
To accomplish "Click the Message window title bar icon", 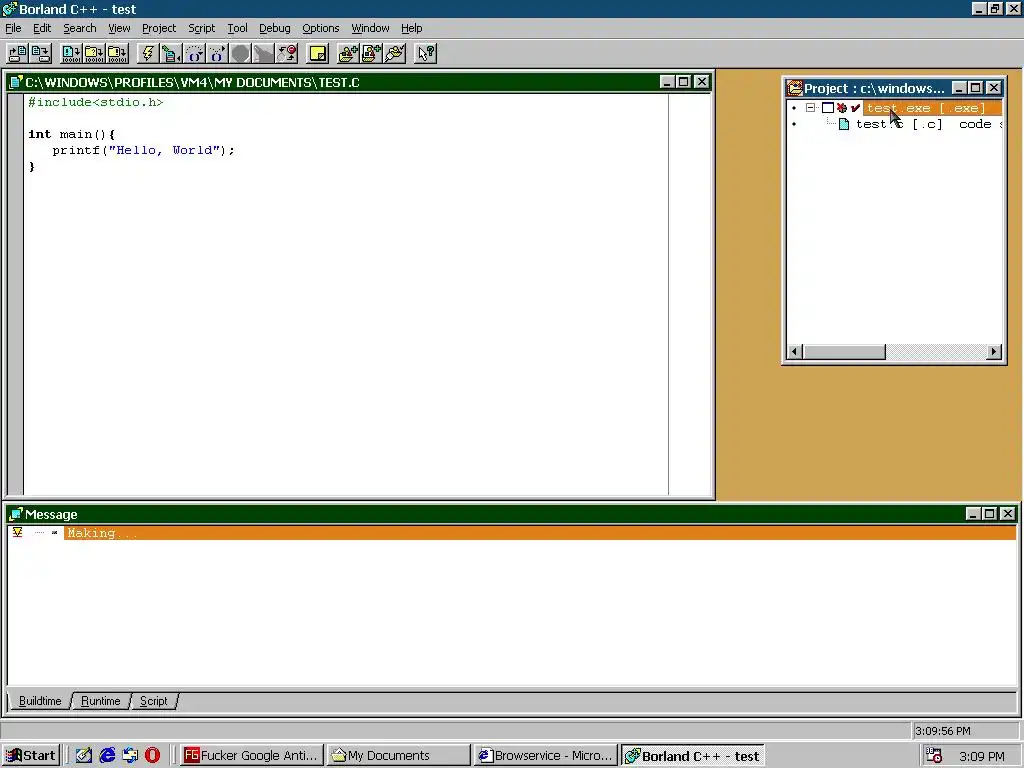I will [x=16, y=514].
